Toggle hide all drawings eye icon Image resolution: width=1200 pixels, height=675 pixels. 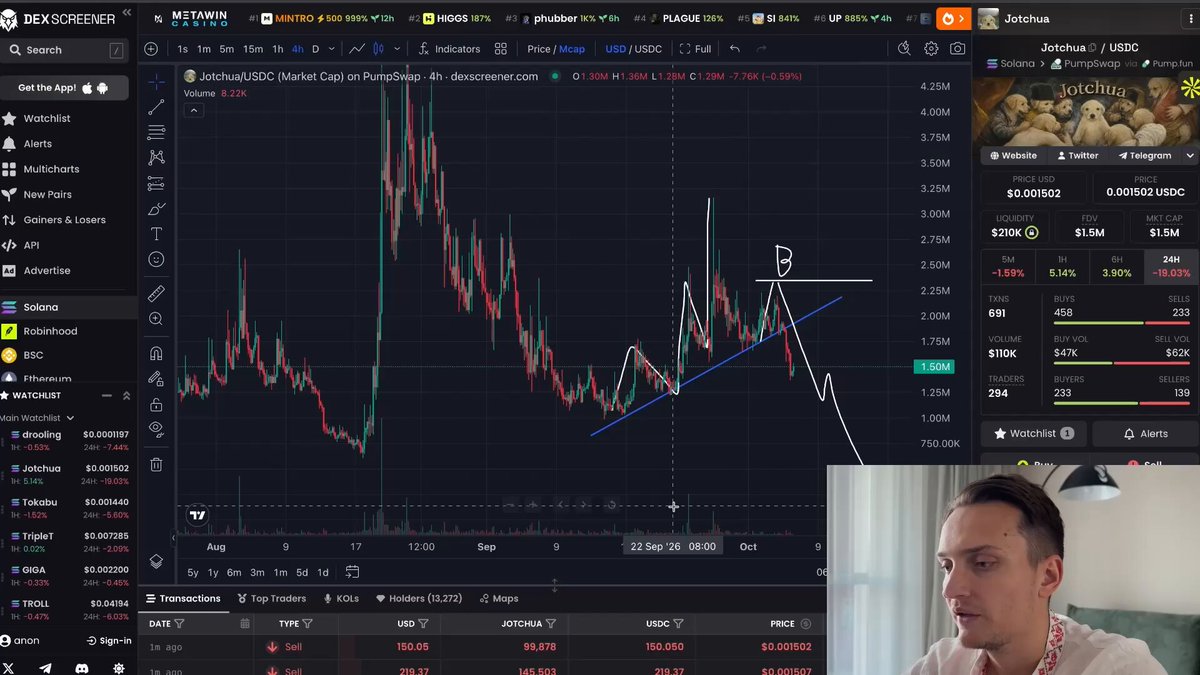tap(156, 429)
